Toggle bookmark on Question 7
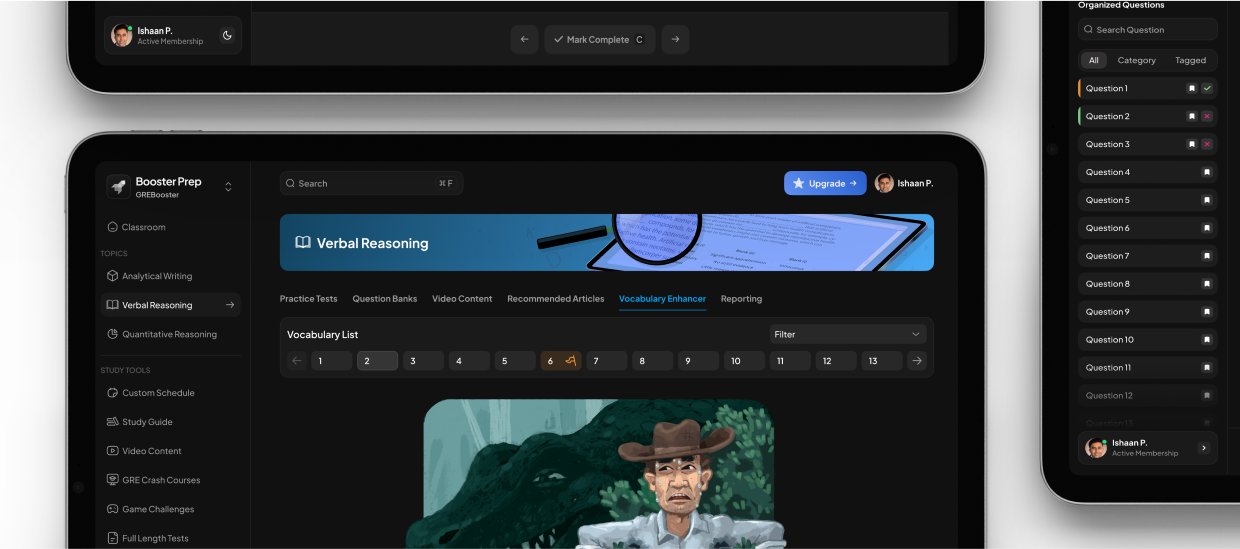This screenshot has height=549, width=1240. [x=1207, y=256]
